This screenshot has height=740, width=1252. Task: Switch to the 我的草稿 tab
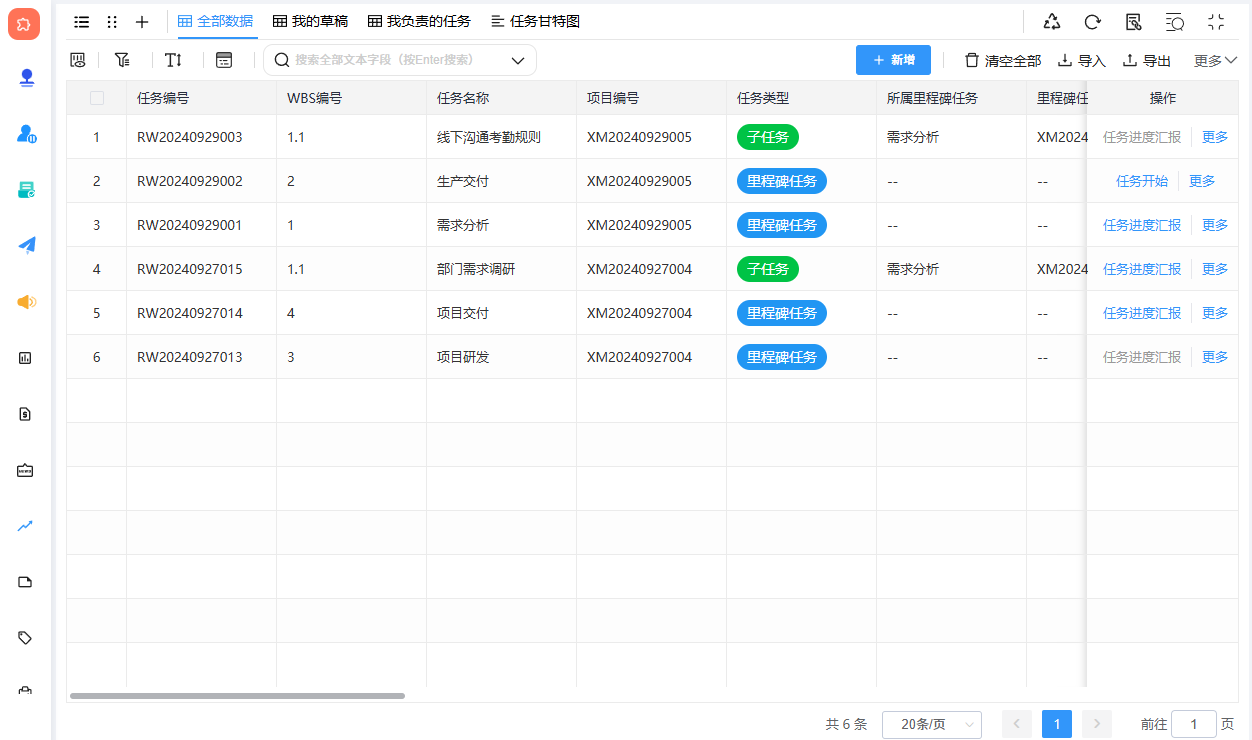pyautogui.click(x=310, y=21)
